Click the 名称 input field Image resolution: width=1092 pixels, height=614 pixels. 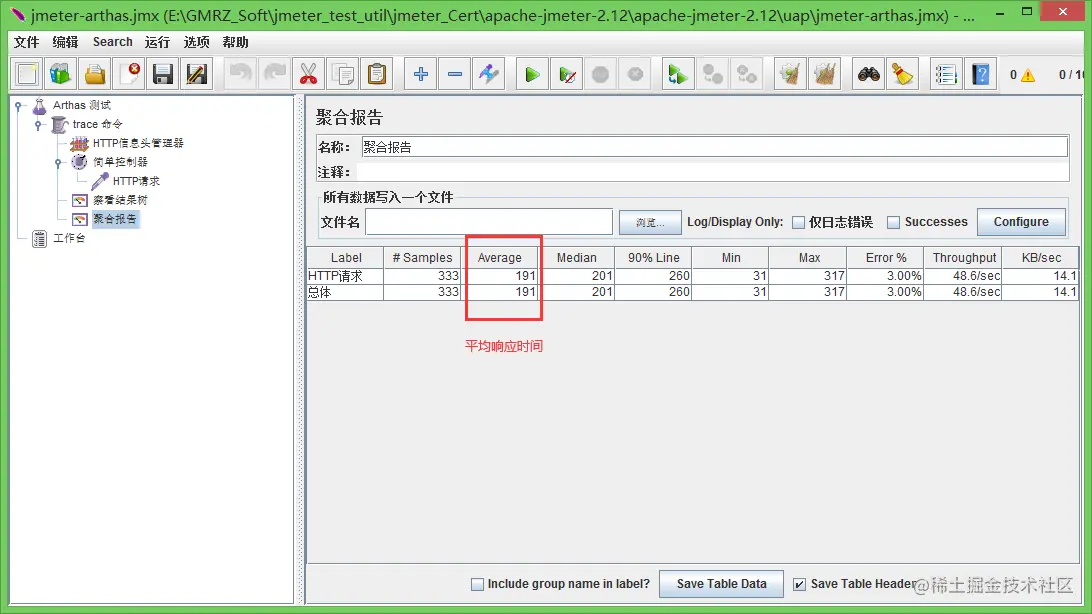coord(714,147)
